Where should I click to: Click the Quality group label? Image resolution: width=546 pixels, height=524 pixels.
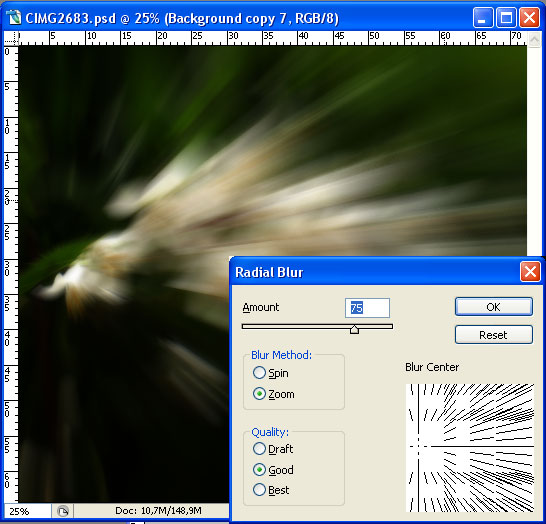coord(270,432)
